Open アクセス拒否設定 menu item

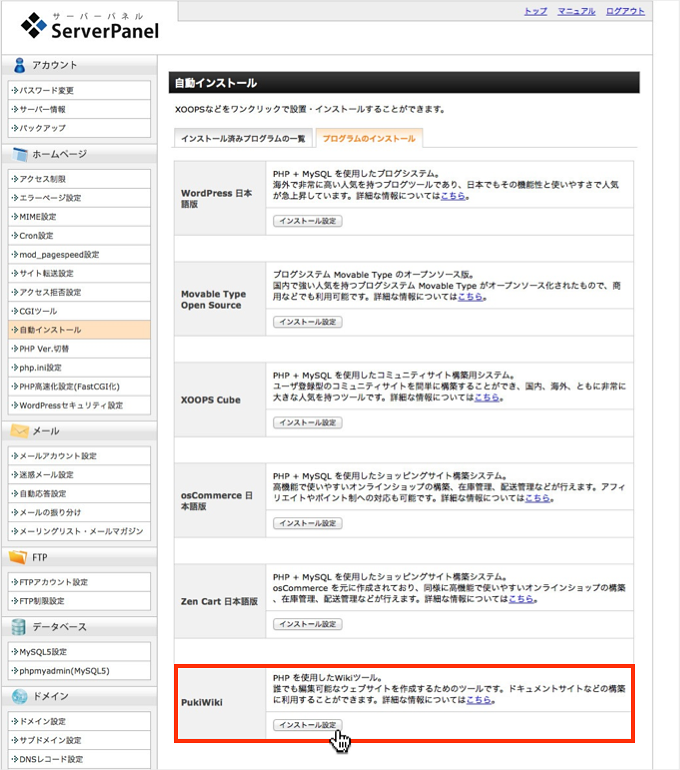tap(80, 292)
